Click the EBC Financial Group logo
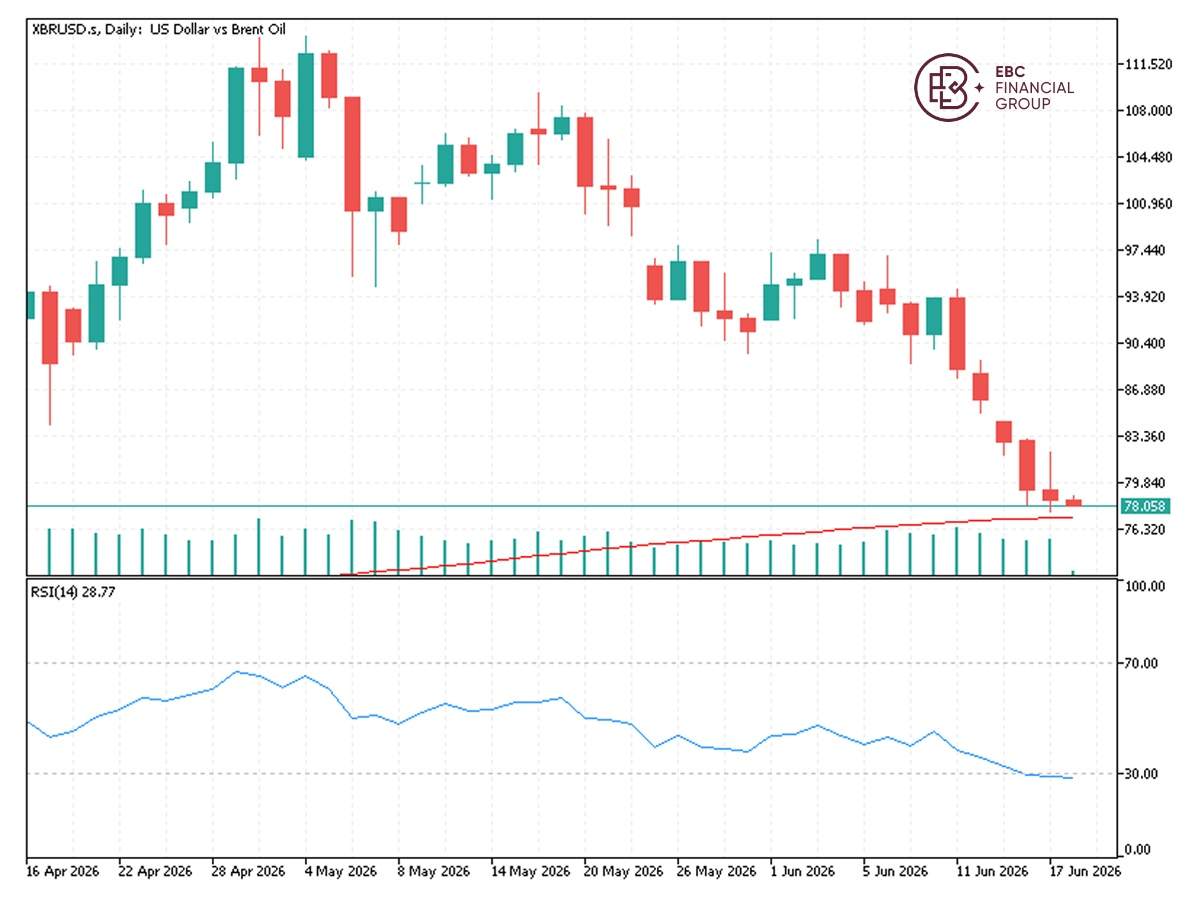Screen dimensions: 1200x903 click(994, 87)
